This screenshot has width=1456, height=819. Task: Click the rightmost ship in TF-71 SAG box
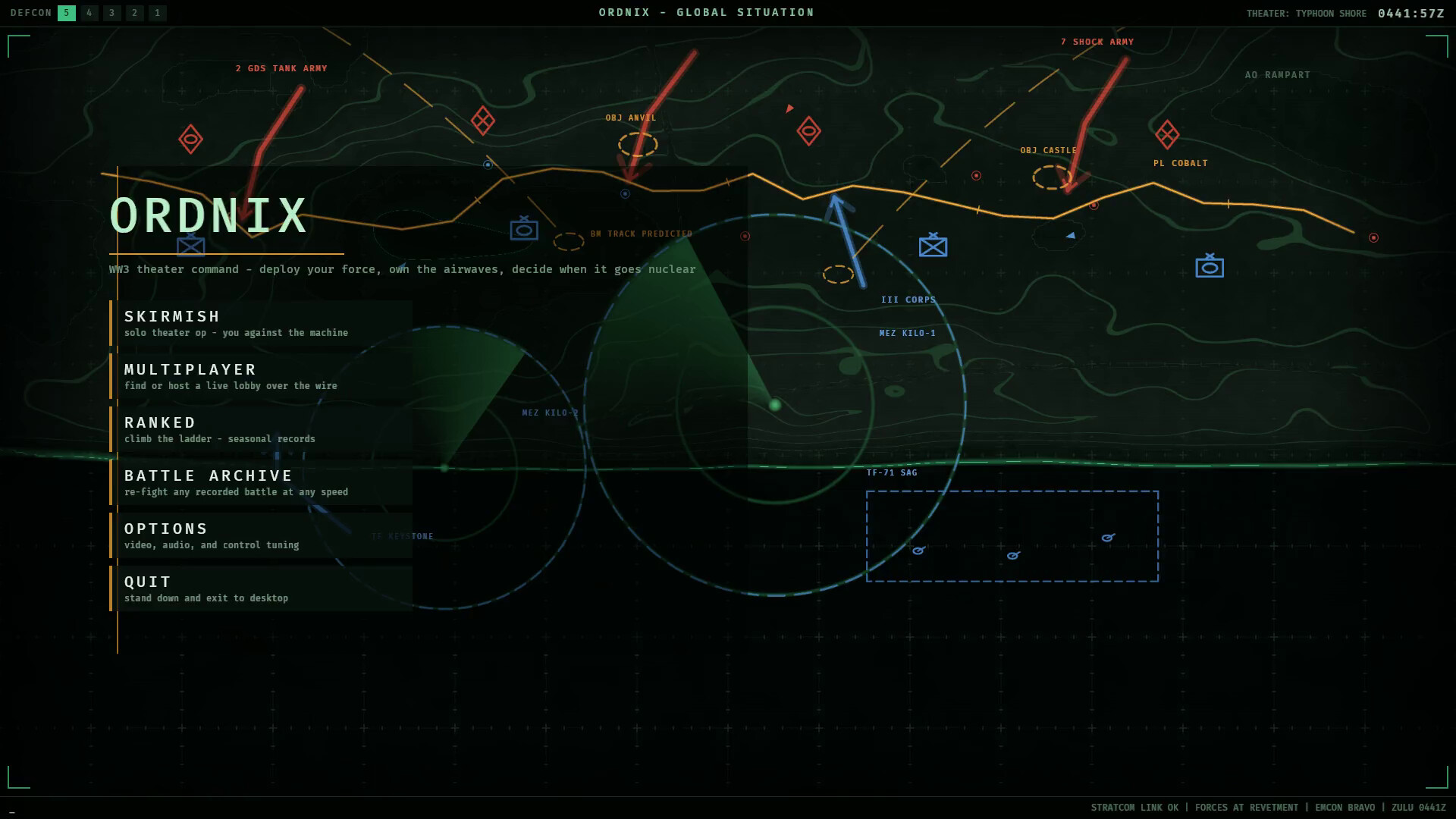(x=1108, y=538)
